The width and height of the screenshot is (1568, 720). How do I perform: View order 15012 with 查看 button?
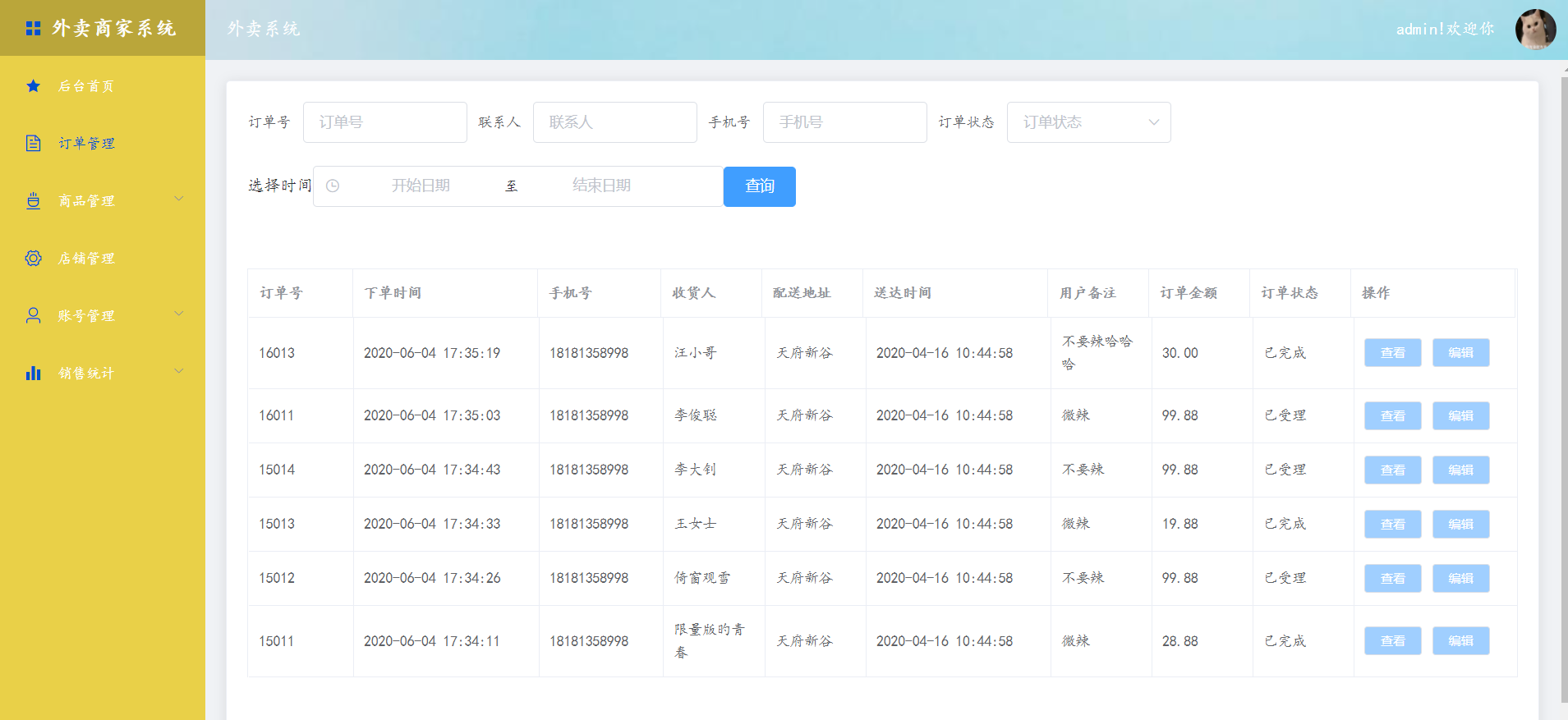click(x=1393, y=579)
